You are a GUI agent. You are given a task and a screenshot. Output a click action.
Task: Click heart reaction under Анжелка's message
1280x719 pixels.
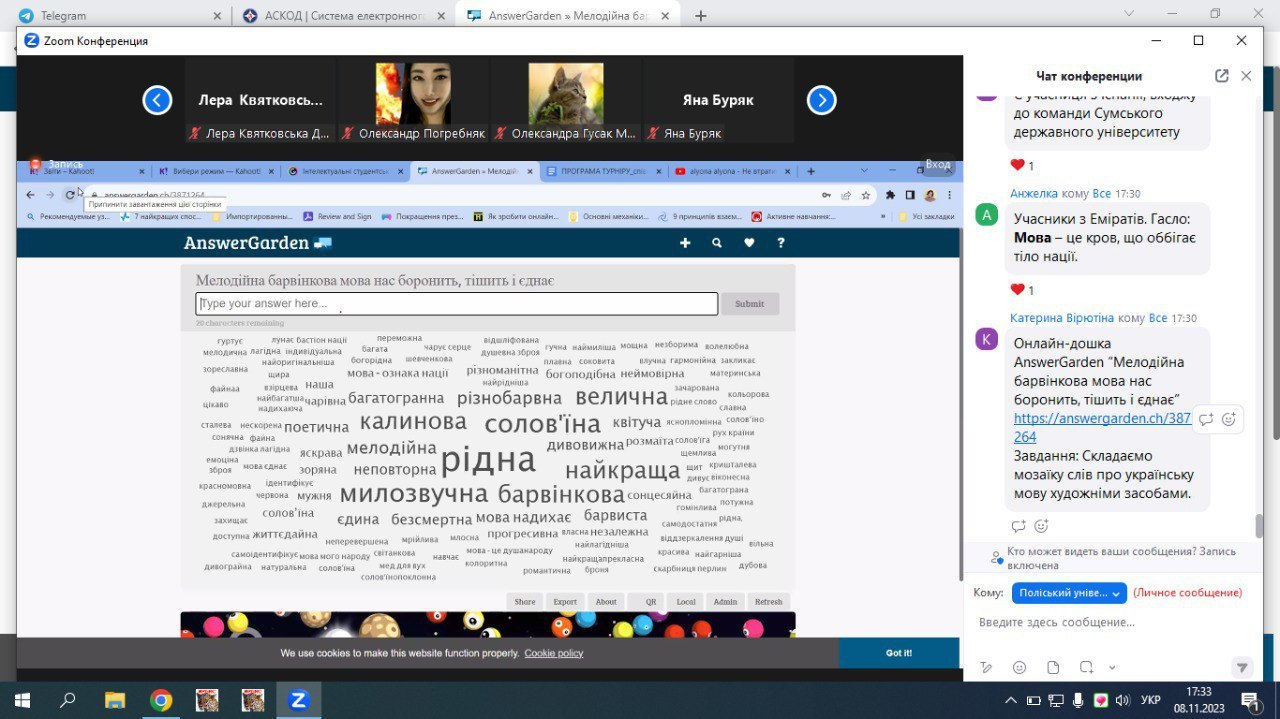coord(1018,289)
